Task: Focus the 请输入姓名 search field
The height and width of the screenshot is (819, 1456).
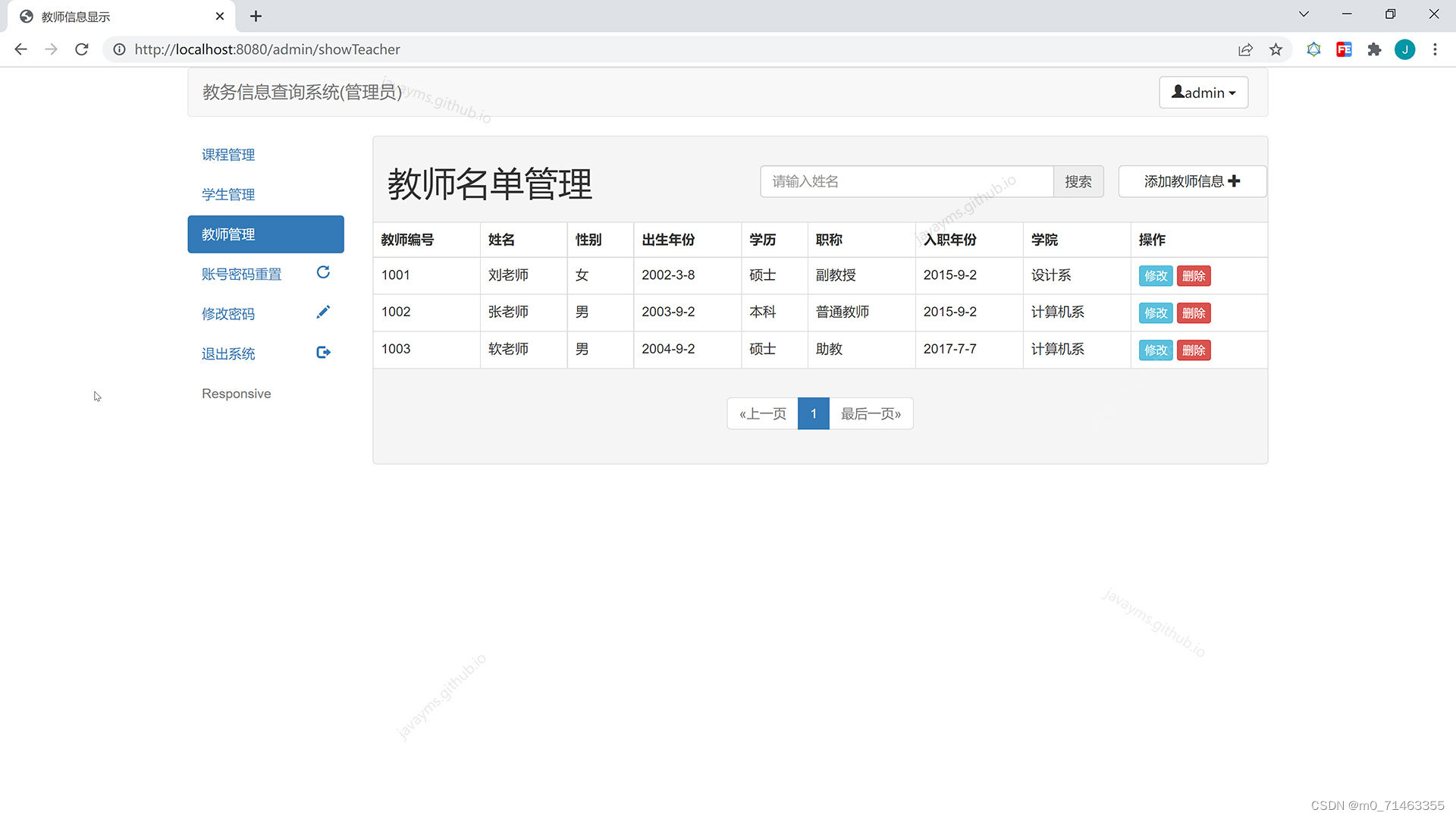Action: [x=906, y=181]
